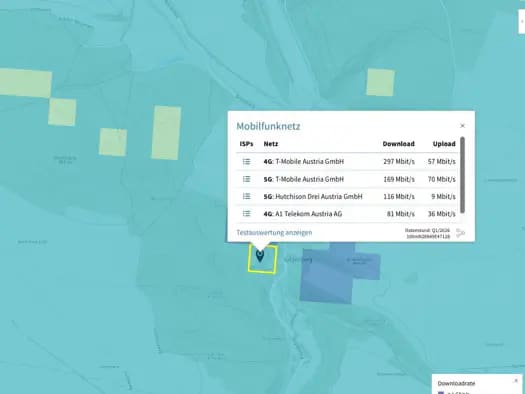Image resolution: width=525 pixels, height=394 pixels.
Task: Open ISP list for 4G A1 Telekom row
Action: click(246, 214)
